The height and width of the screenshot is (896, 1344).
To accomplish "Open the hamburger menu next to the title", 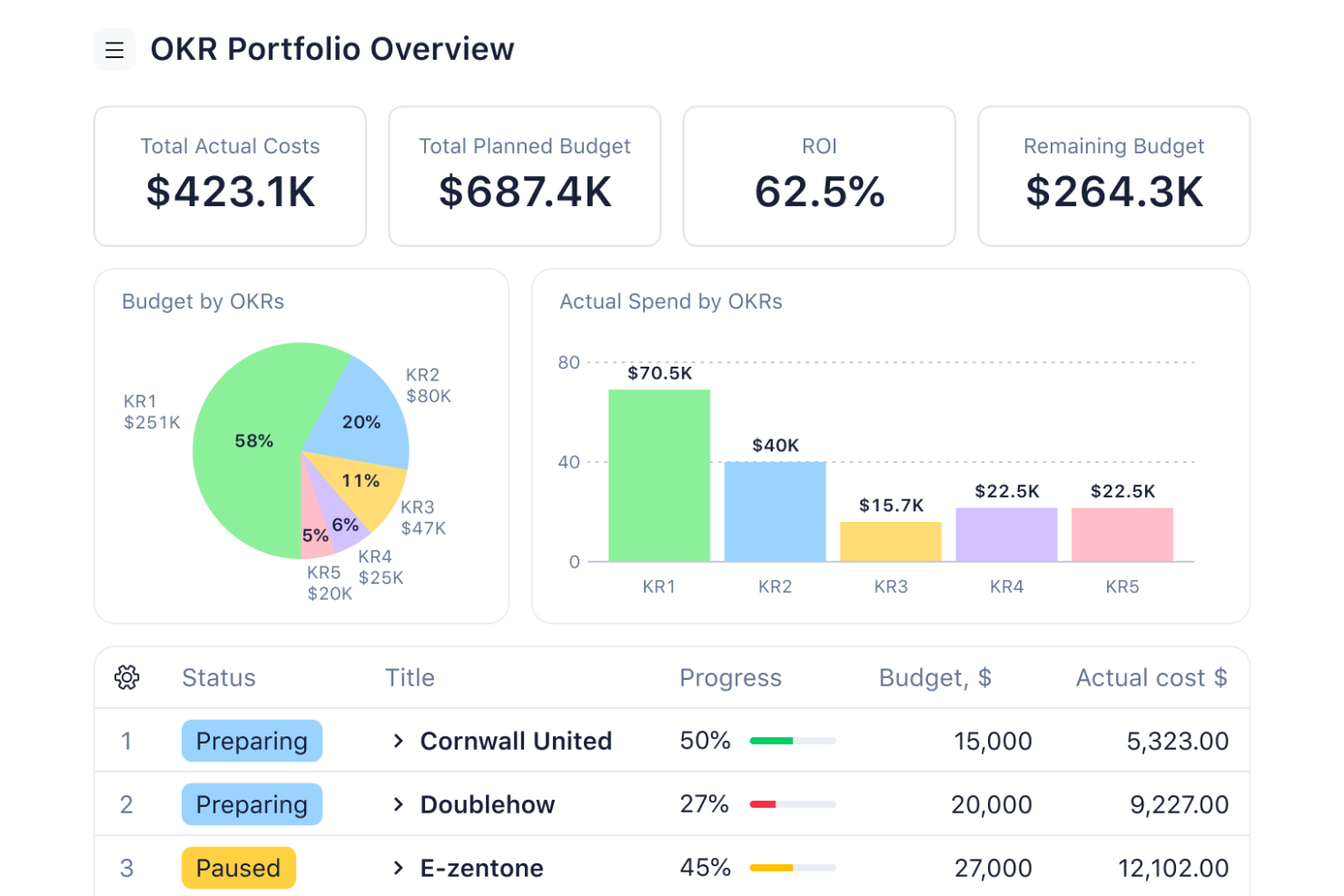I will 114,49.
